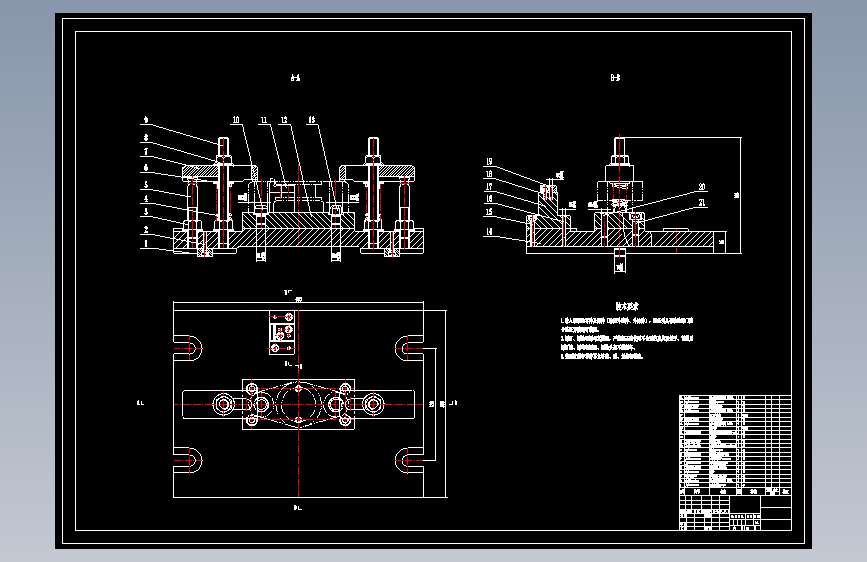Click part callout number 7

(x=146, y=152)
